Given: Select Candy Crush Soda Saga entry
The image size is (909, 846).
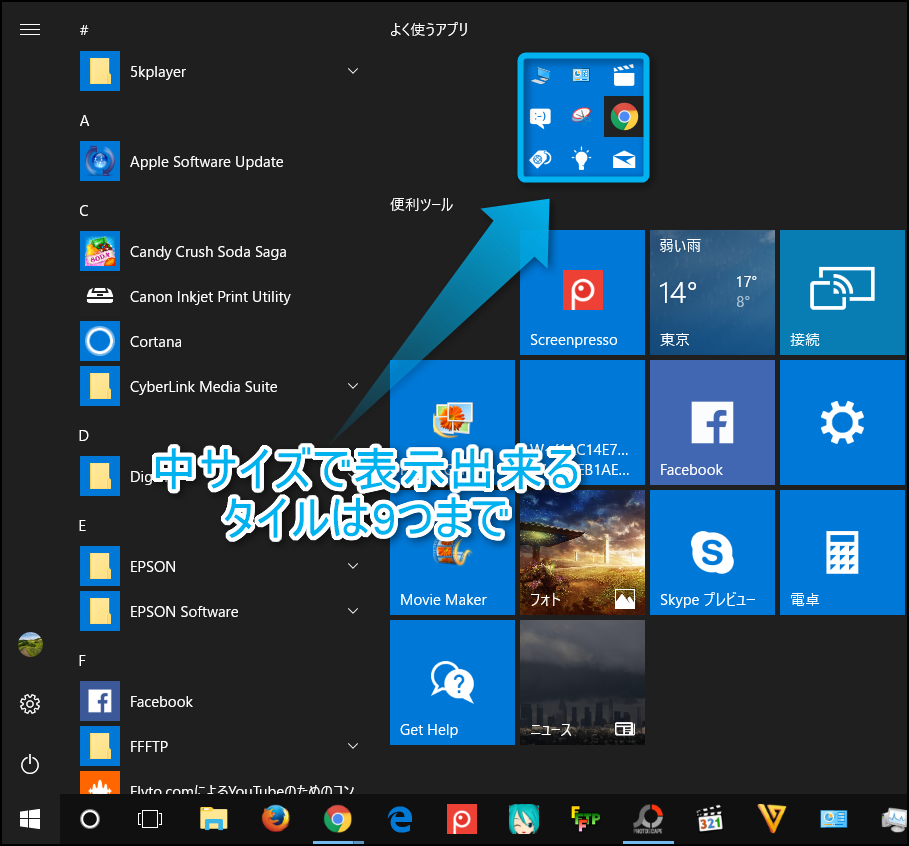Looking at the screenshot, I should (208, 252).
